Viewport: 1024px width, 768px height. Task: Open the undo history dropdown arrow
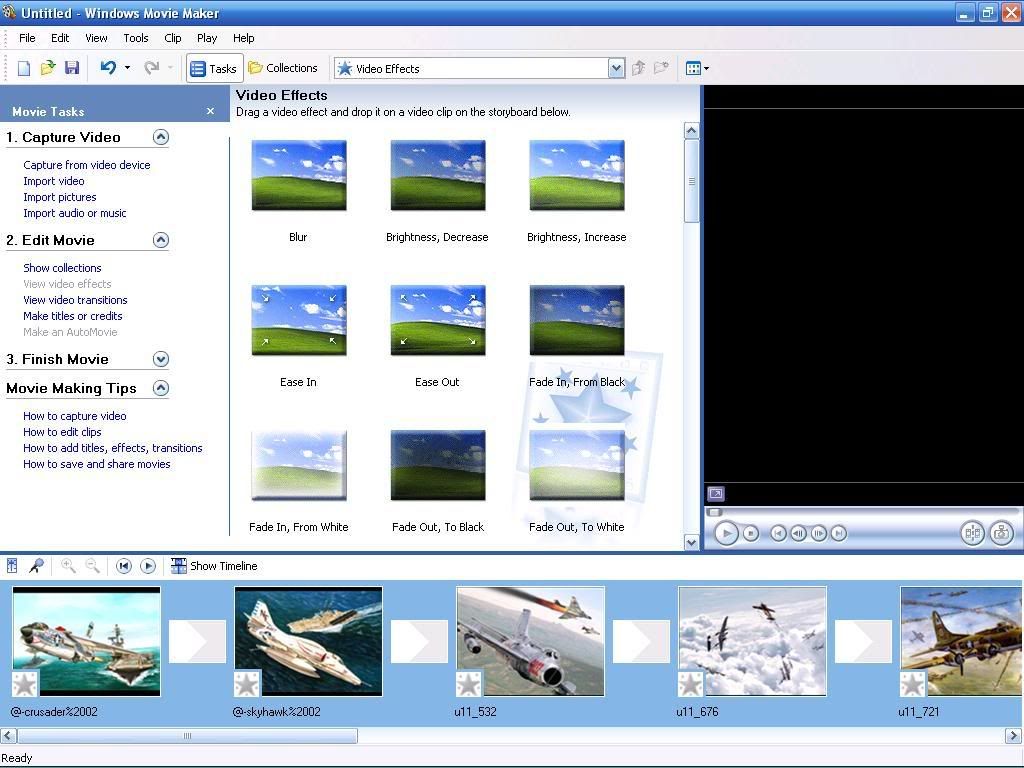pyautogui.click(x=127, y=67)
